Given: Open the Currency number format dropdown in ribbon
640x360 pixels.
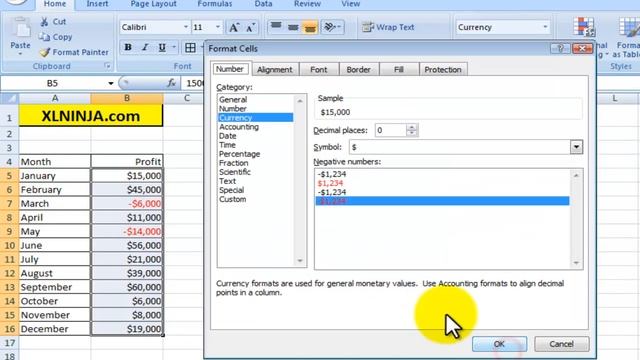Looking at the screenshot, I should [x=545, y=27].
